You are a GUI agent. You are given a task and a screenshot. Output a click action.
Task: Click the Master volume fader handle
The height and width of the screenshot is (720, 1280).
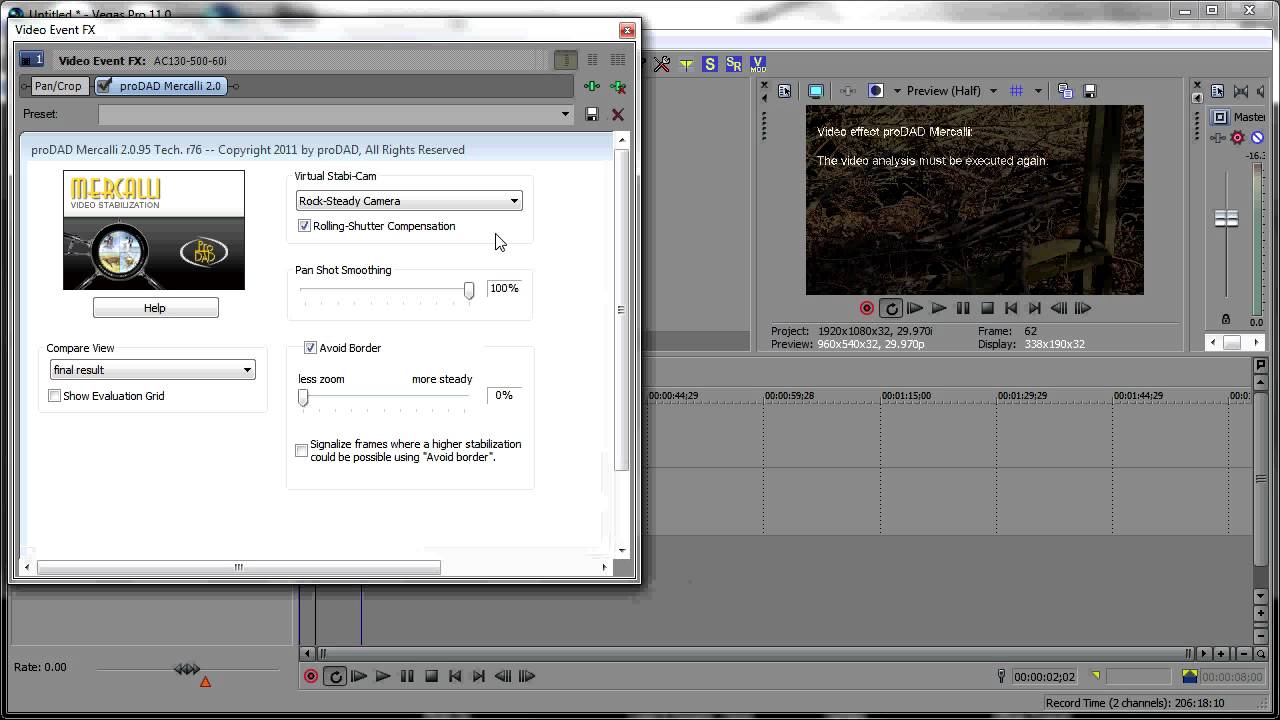[1226, 218]
